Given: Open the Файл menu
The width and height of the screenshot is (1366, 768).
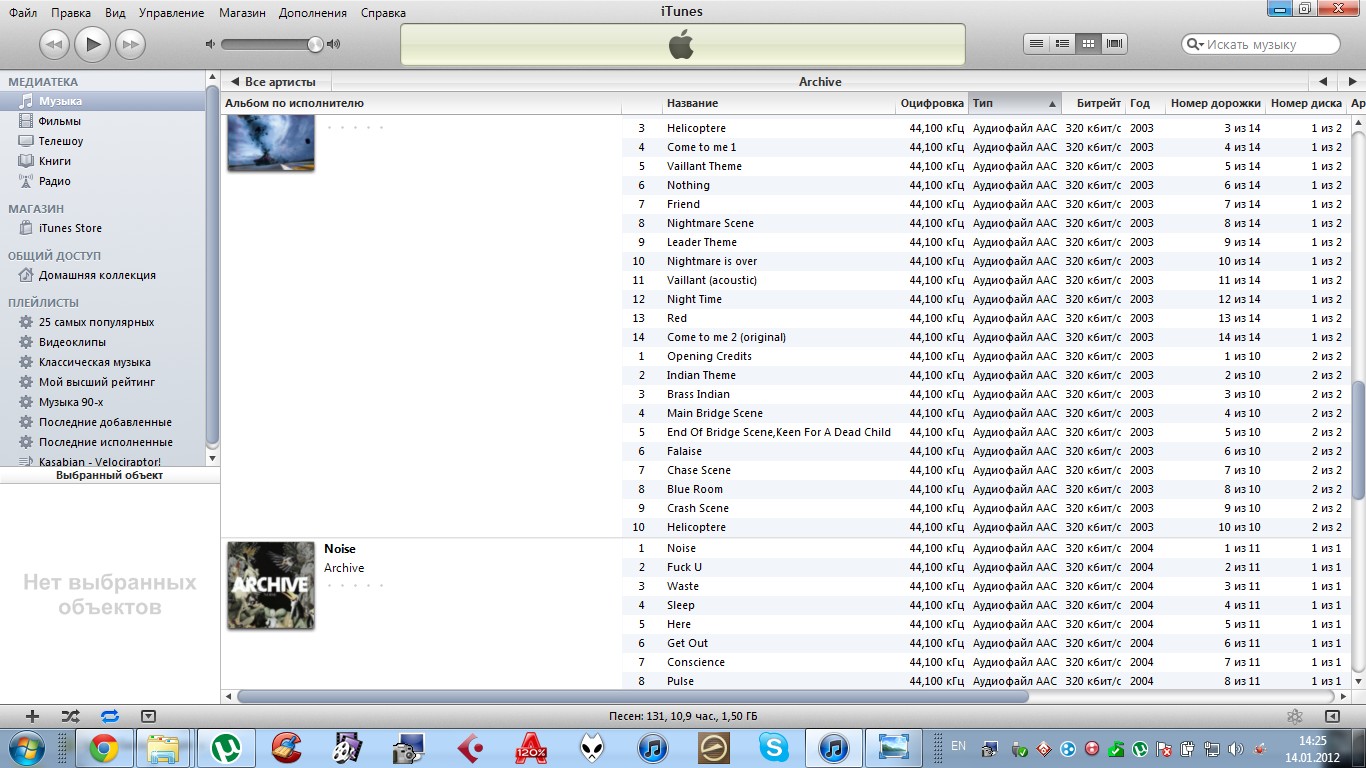Looking at the screenshot, I should click(x=23, y=13).
